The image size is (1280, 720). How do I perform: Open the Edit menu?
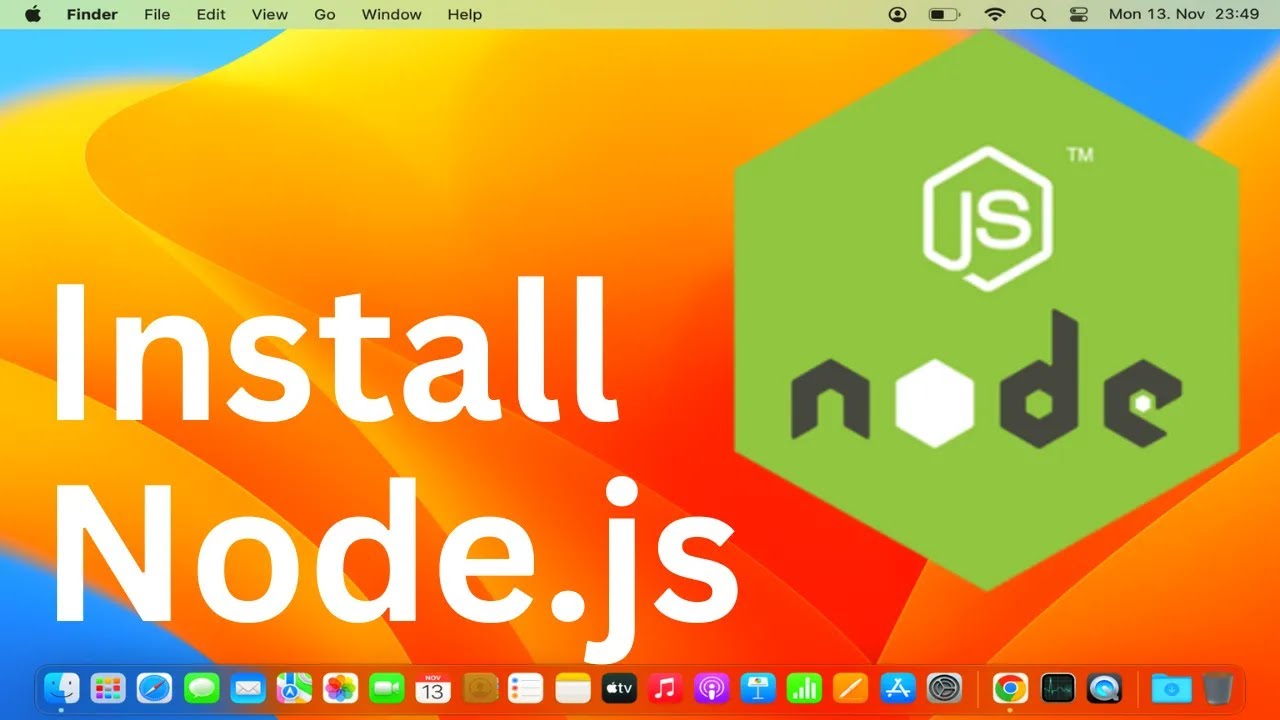point(211,14)
